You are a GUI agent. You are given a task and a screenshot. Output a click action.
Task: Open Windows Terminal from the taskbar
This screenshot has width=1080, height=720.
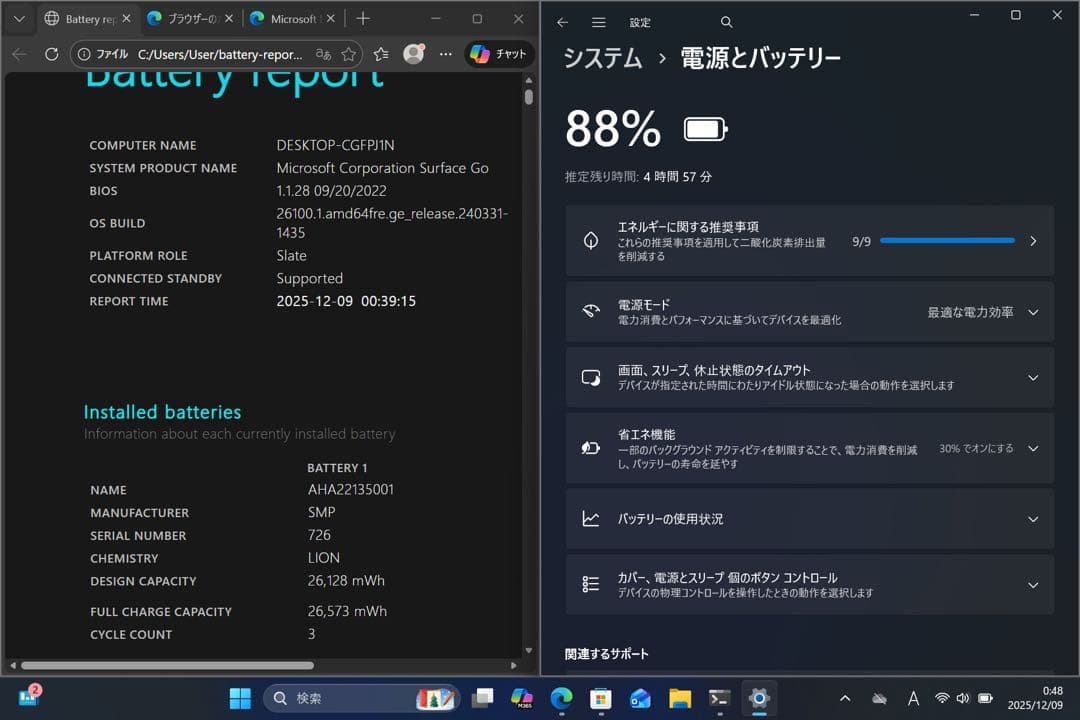(x=719, y=698)
